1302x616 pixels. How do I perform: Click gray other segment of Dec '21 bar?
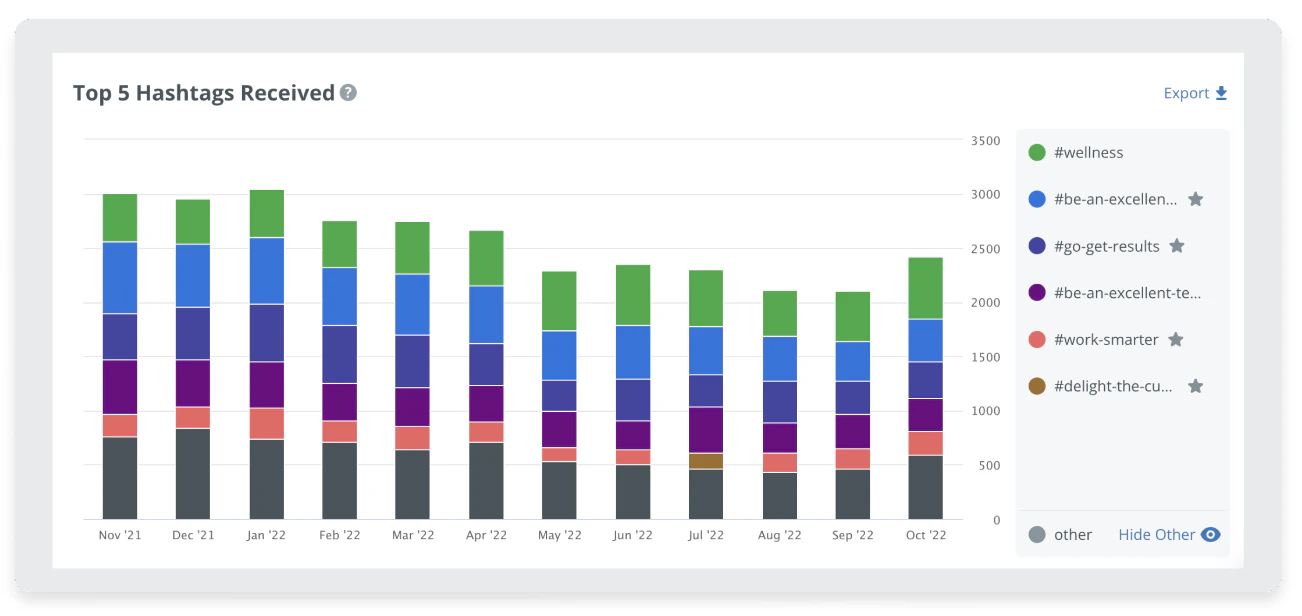pyautogui.click(x=193, y=474)
